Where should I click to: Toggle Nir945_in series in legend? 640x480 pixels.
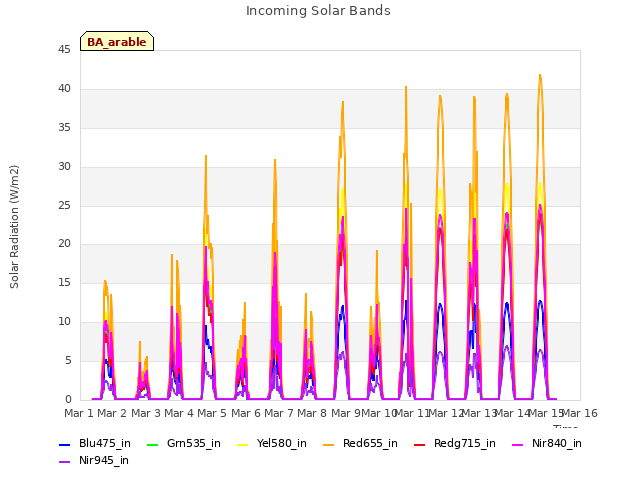[x=94, y=460]
